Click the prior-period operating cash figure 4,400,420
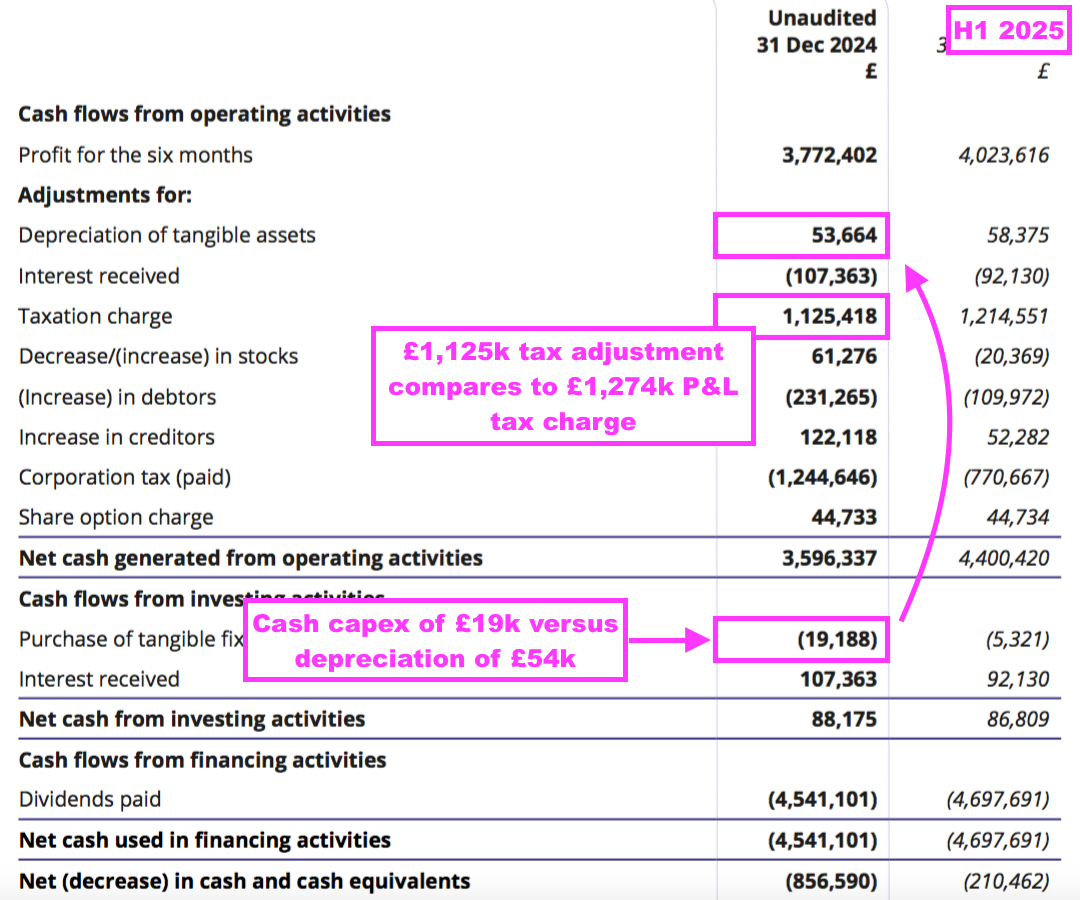 click(x=1003, y=558)
